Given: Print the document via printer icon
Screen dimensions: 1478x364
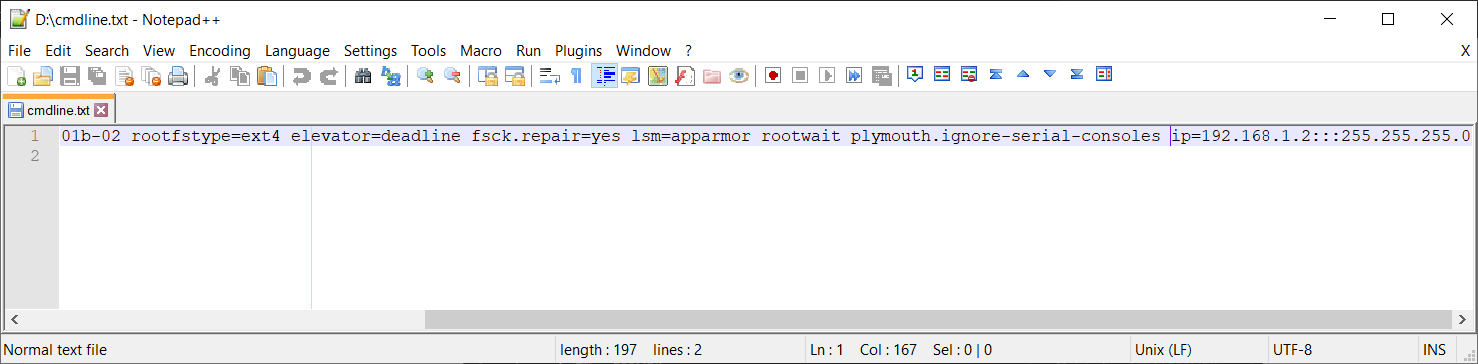Looking at the screenshot, I should point(178,75).
